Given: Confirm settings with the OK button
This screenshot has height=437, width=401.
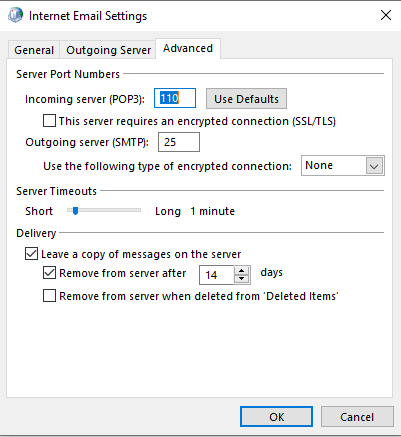Looking at the screenshot, I should pos(276,417).
